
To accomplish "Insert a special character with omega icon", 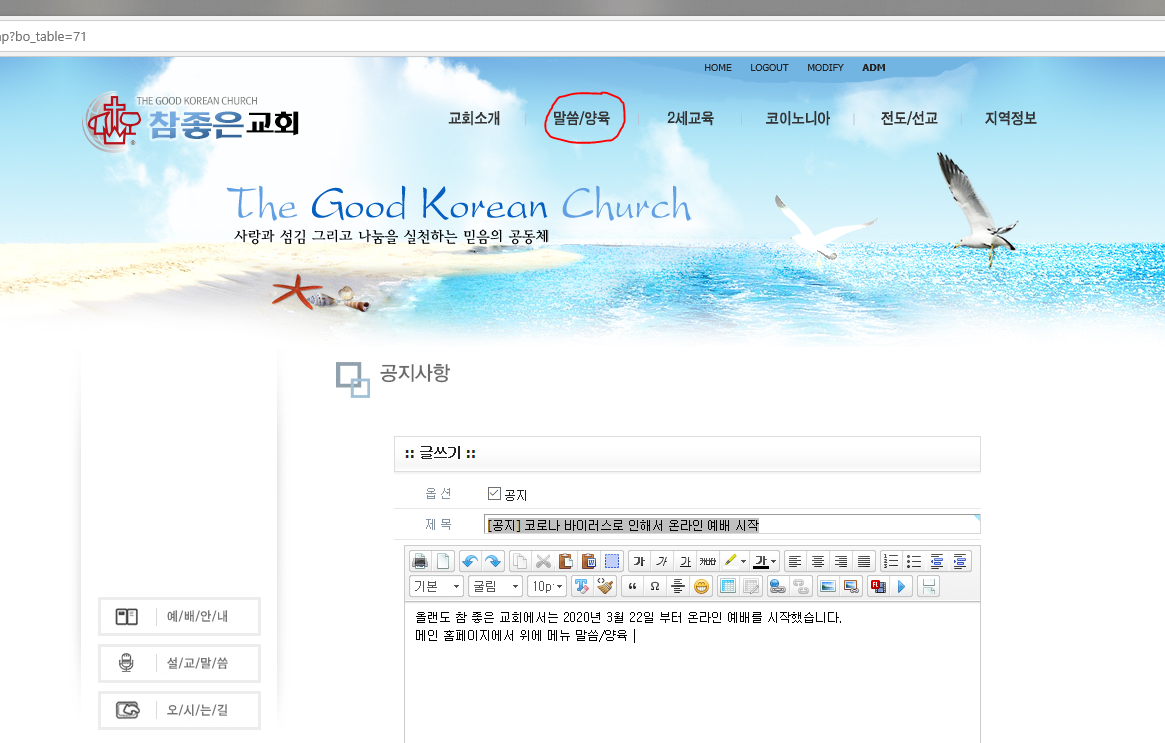I will [x=654, y=586].
